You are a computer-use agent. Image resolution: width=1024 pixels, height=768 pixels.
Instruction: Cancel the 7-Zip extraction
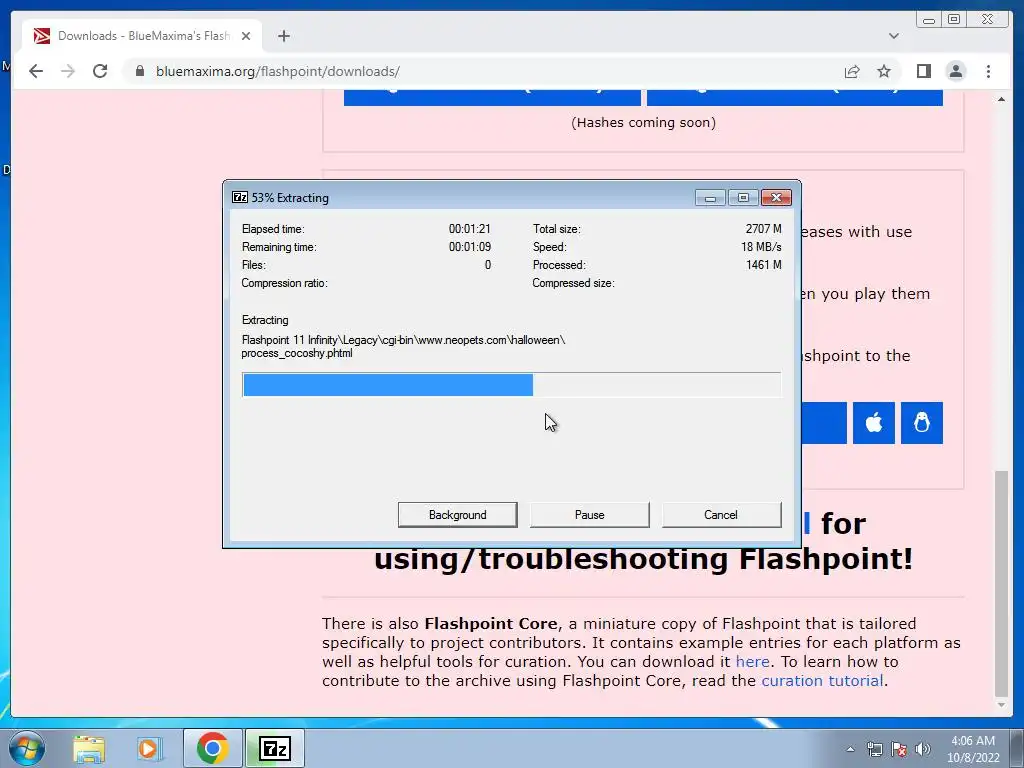click(721, 515)
